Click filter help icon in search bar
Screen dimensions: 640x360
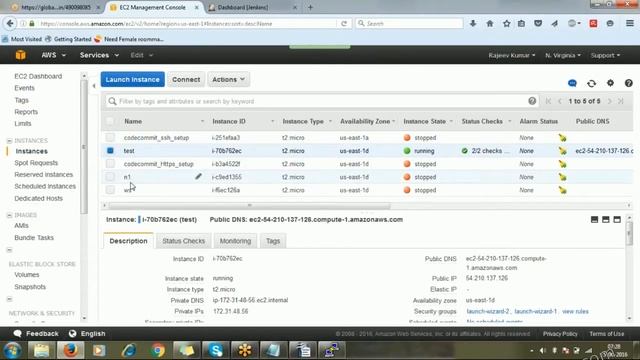tap(532, 101)
